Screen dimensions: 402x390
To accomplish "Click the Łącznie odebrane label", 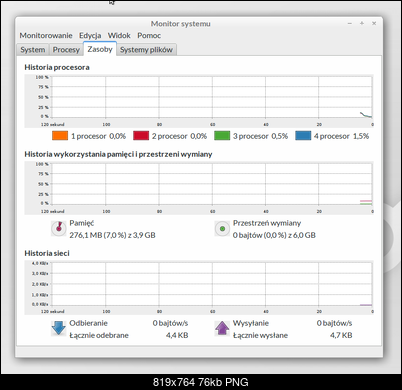I will point(99,335).
